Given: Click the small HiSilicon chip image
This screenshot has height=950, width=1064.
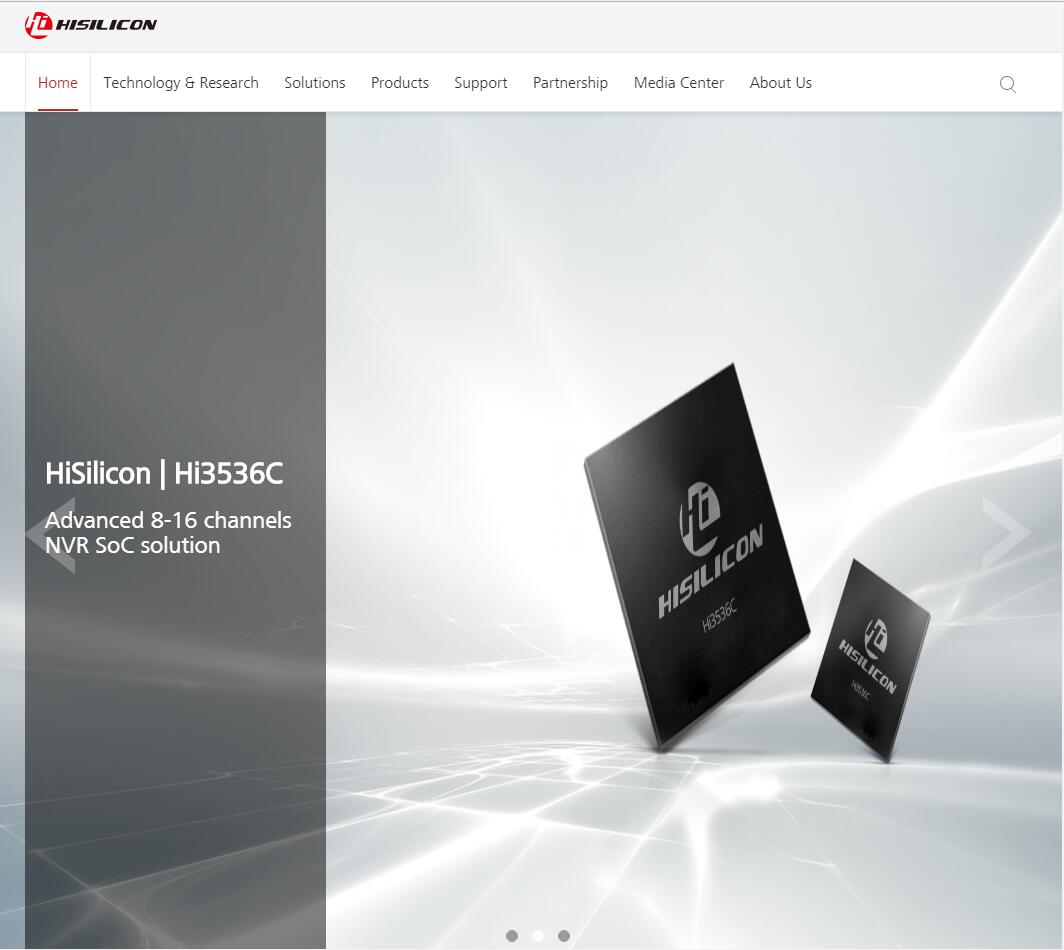Looking at the screenshot, I should tap(871, 660).
